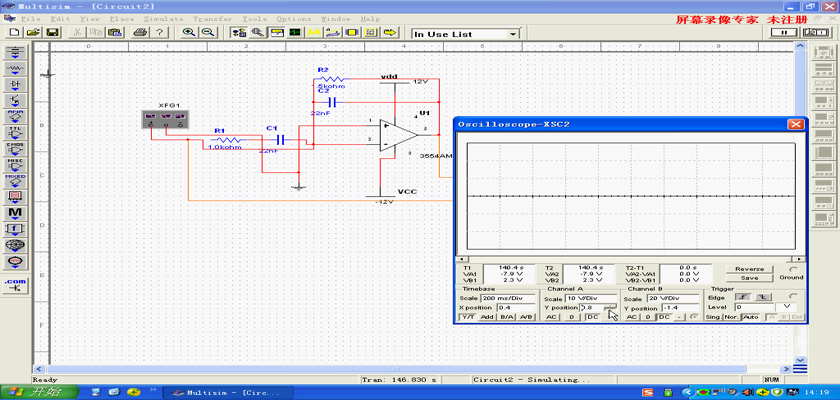Open the Transfer menu
Screen dimensions: 840x400
click(213, 19)
